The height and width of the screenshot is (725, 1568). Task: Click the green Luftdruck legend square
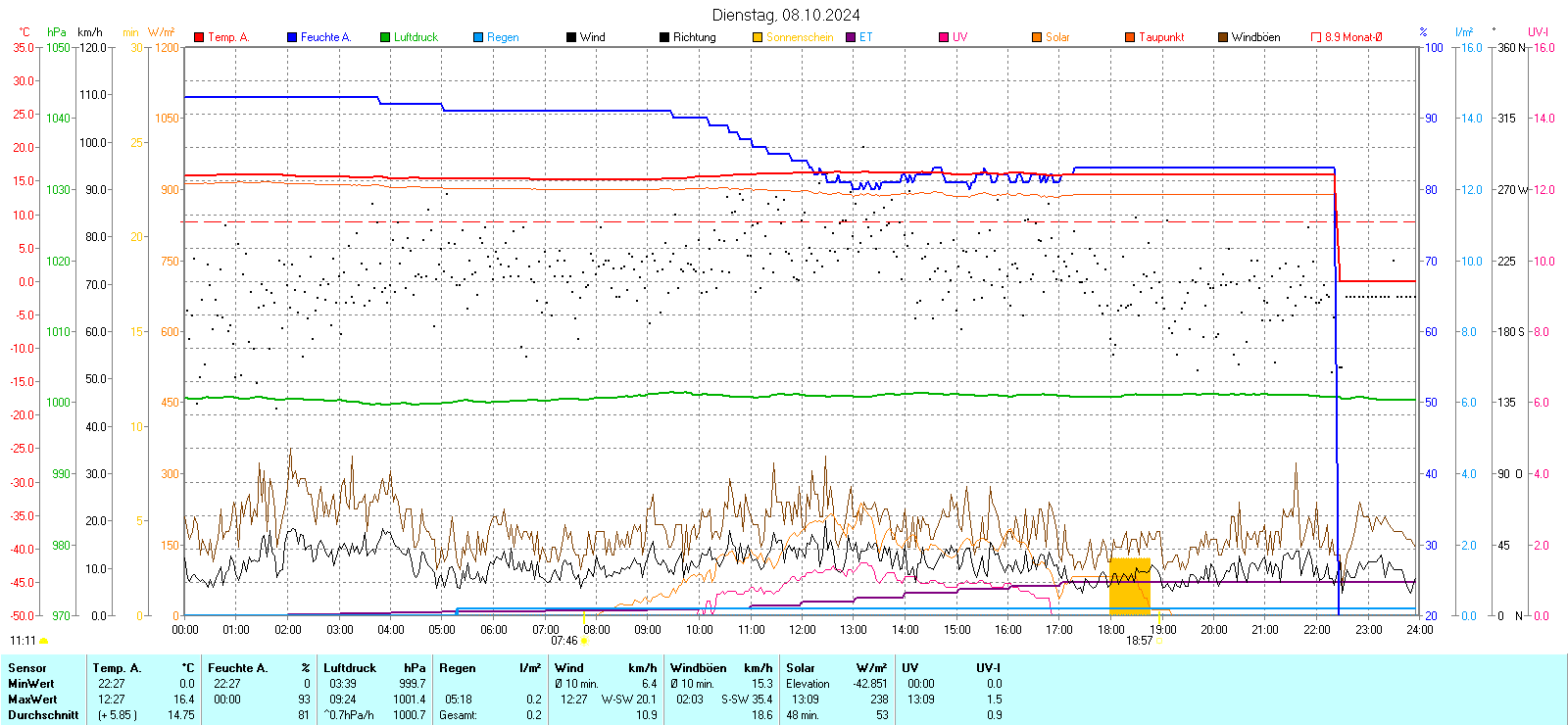click(x=385, y=37)
